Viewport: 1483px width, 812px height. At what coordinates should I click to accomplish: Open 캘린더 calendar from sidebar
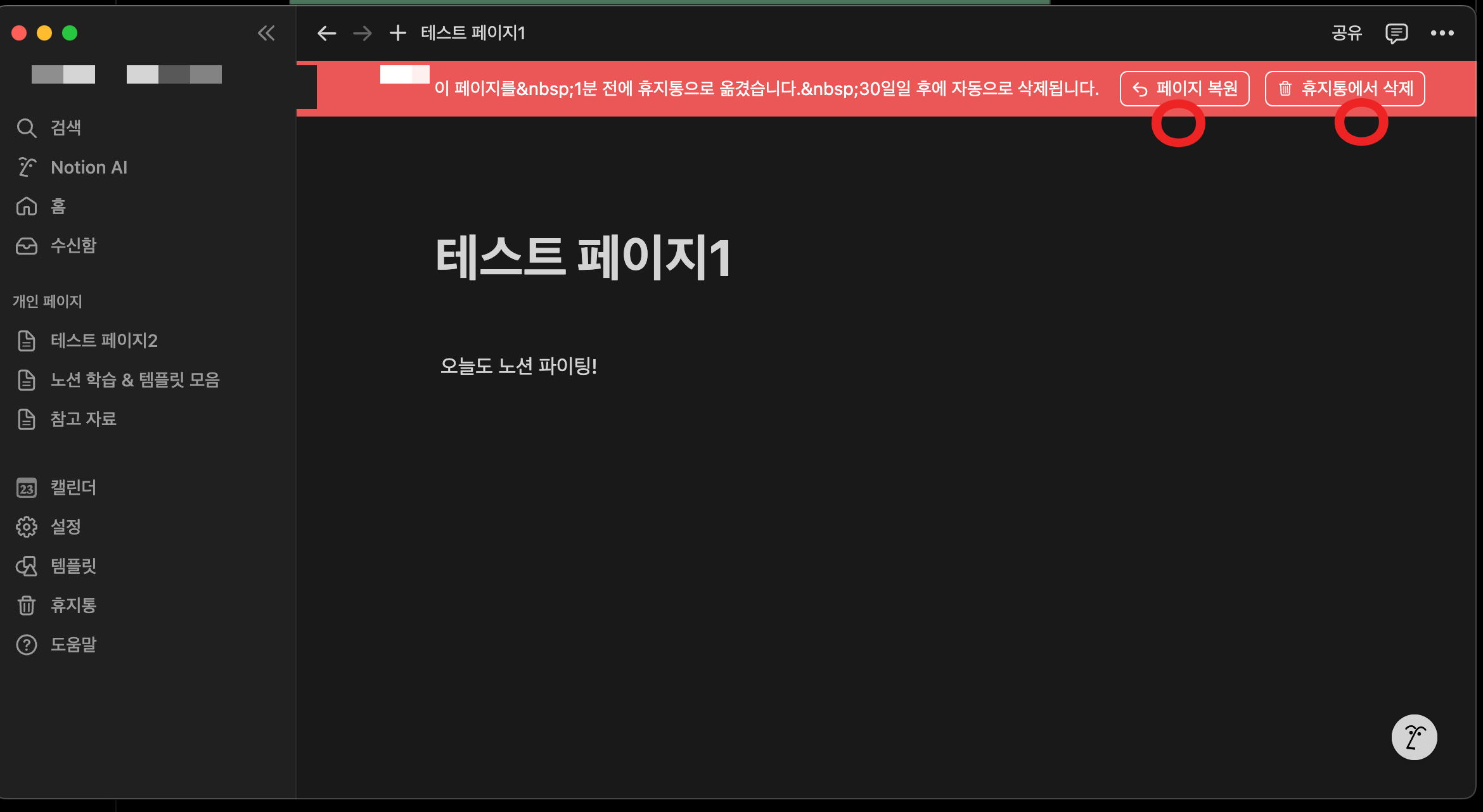click(73, 488)
